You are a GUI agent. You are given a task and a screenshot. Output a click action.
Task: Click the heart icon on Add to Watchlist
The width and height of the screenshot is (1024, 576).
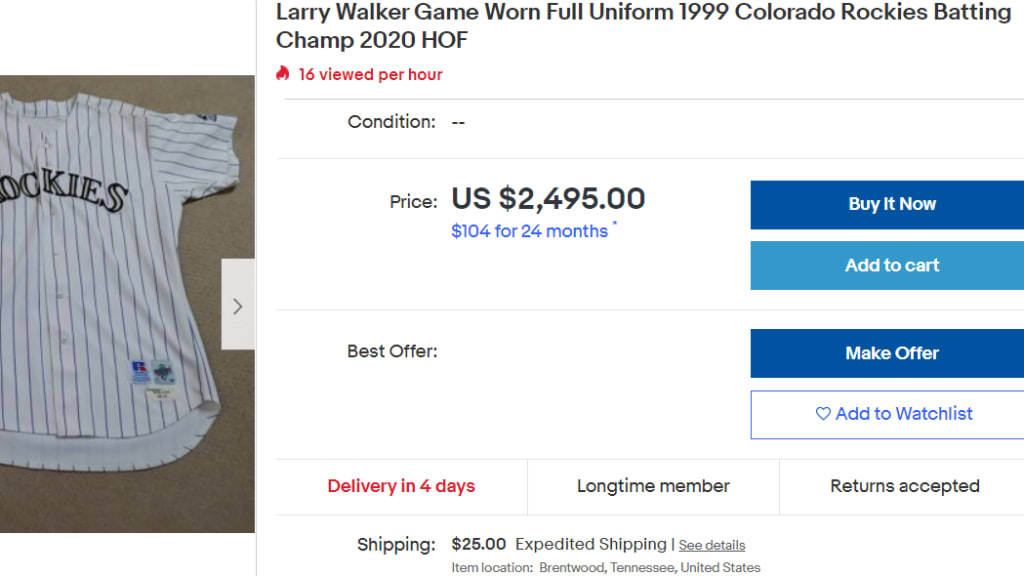pyautogui.click(x=823, y=413)
